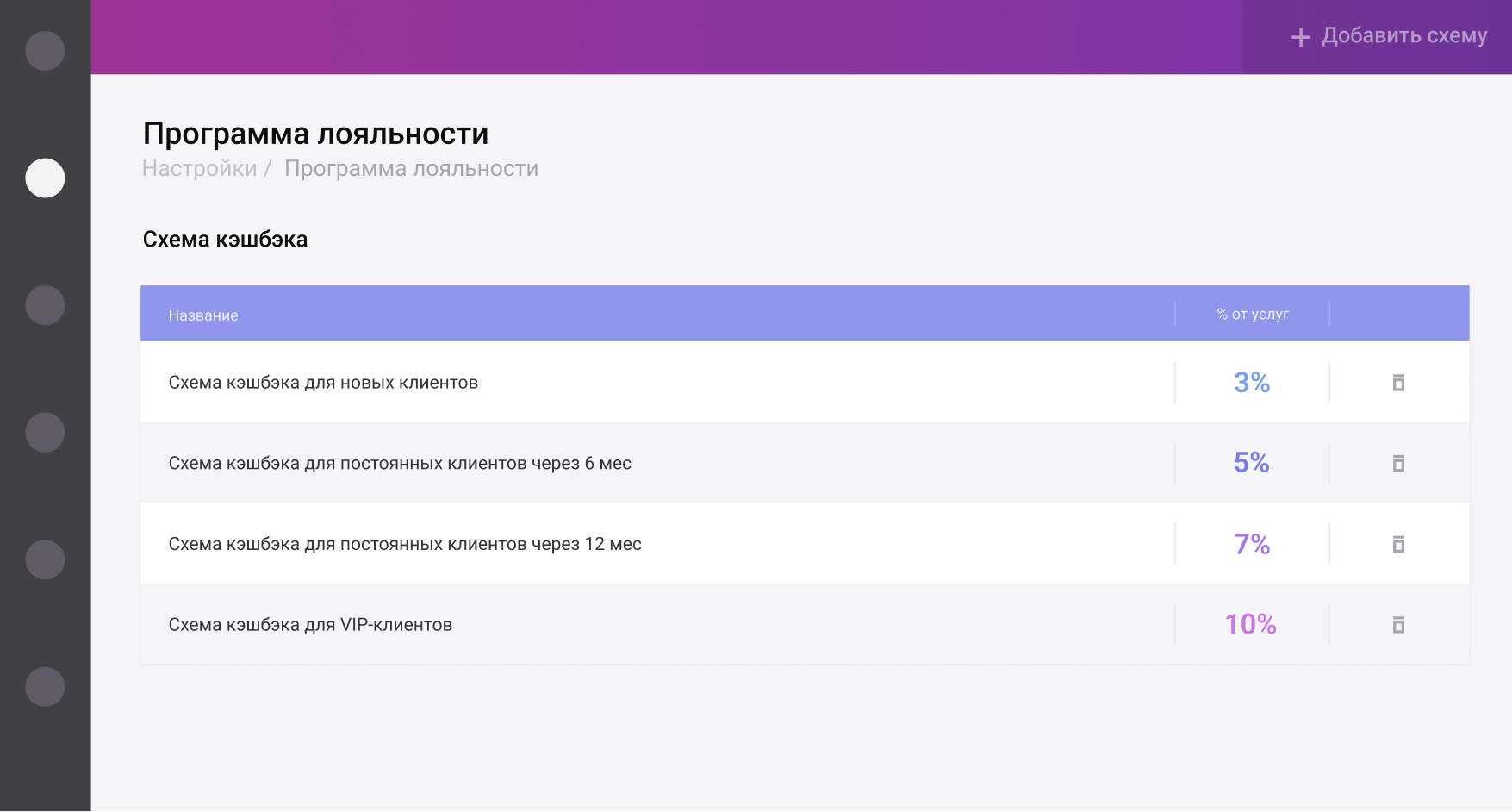Image resolution: width=1512 pixels, height=812 pixels.
Task: Select row Схема кэшбэка для новых клиентов
Action: 805,383
